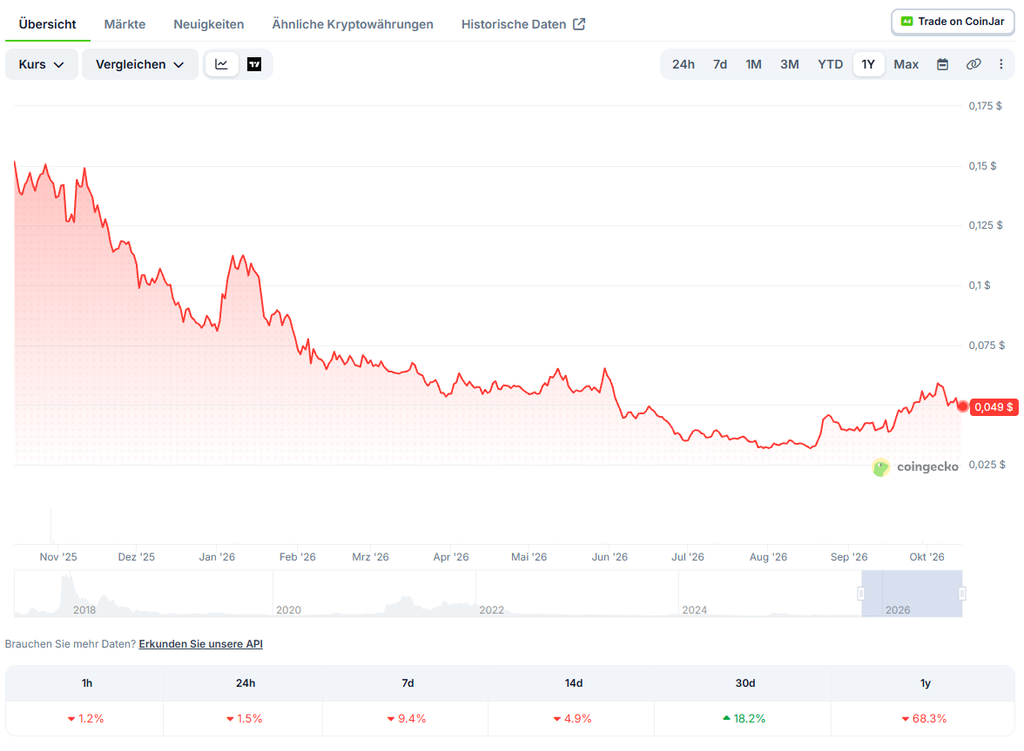Click the 1h column header
Image resolution: width=1024 pixels, height=751 pixels.
[87, 683]
